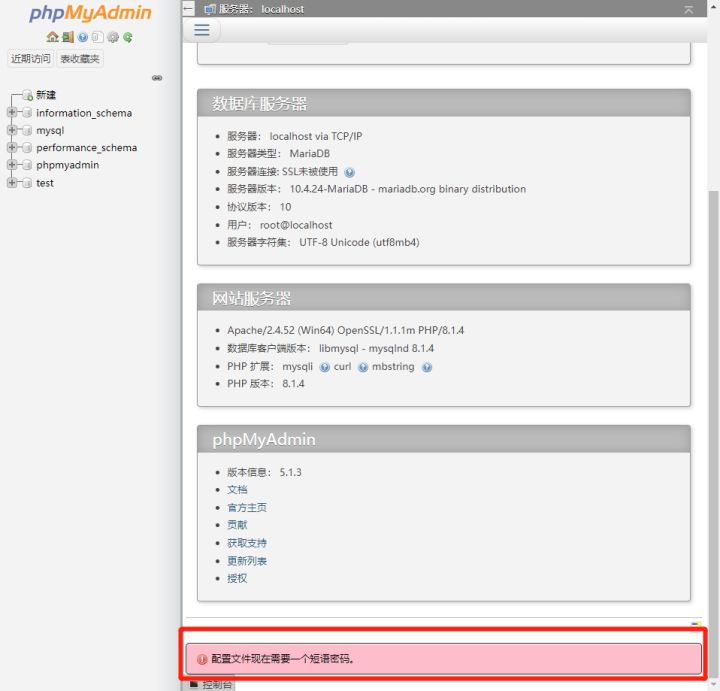
Task: Select mysql database in tree
Action: pos(50,131)
